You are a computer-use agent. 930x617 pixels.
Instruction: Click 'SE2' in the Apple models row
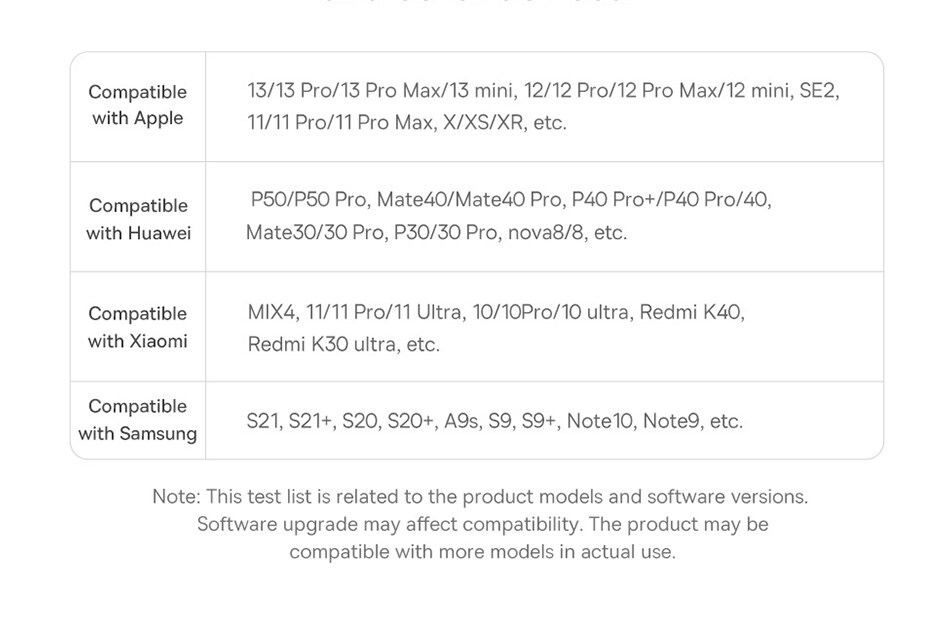point(818,91)
